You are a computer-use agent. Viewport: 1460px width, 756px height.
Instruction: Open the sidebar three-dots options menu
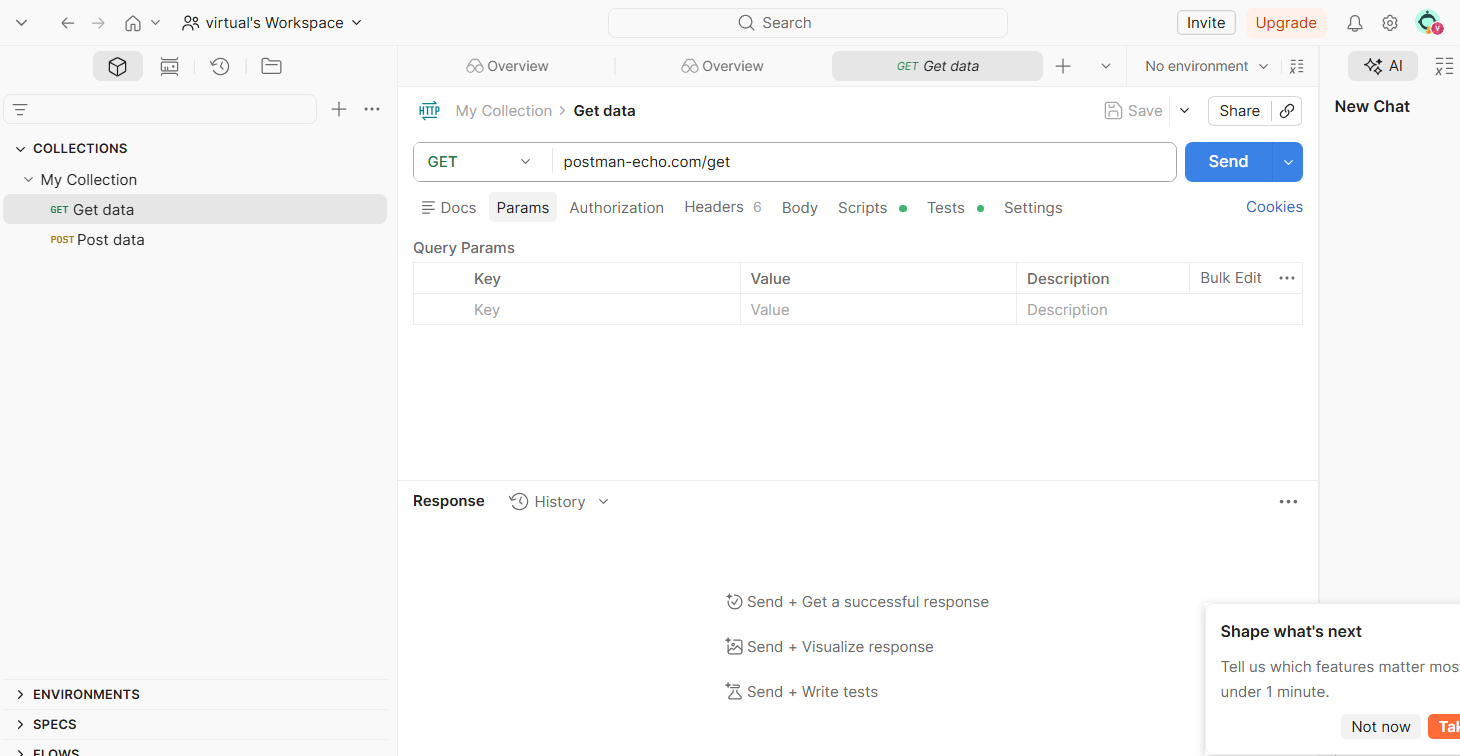(x=372, y=109)
